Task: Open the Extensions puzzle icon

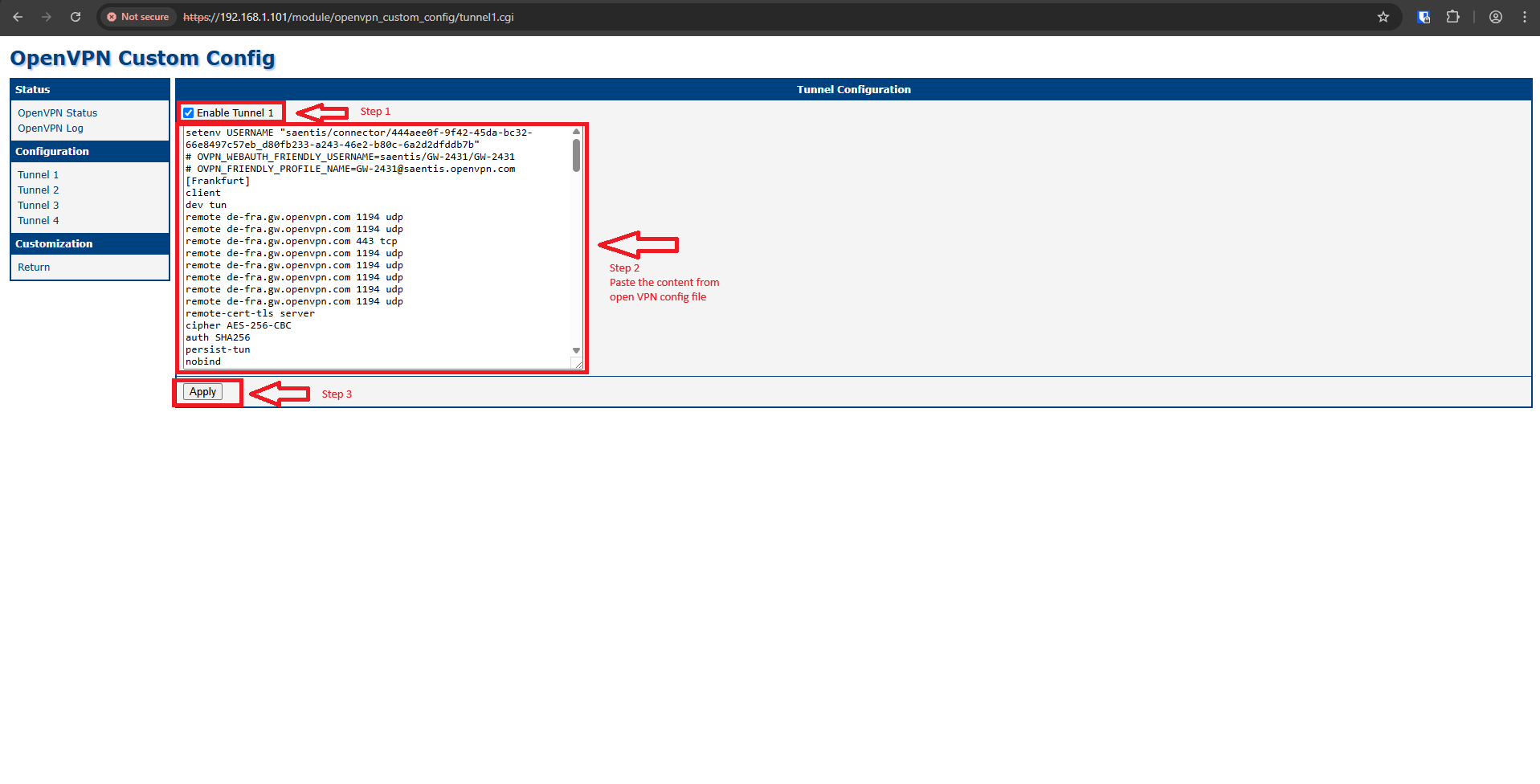Action: pyautogui.click(x=1452, y=17)
